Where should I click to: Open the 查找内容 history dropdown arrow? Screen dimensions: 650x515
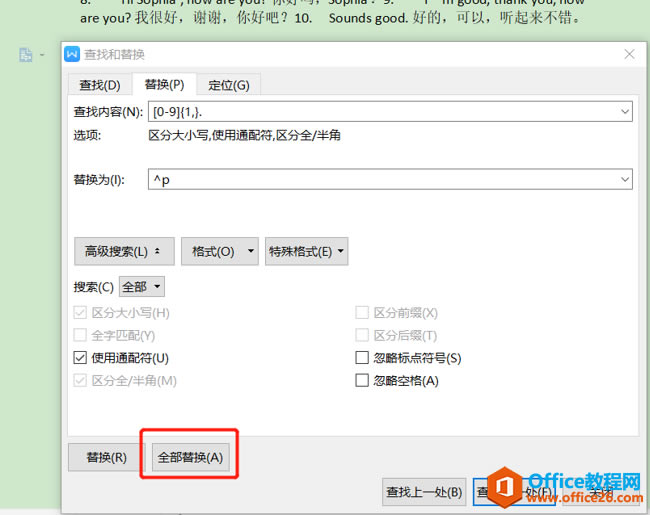[625, 112]
